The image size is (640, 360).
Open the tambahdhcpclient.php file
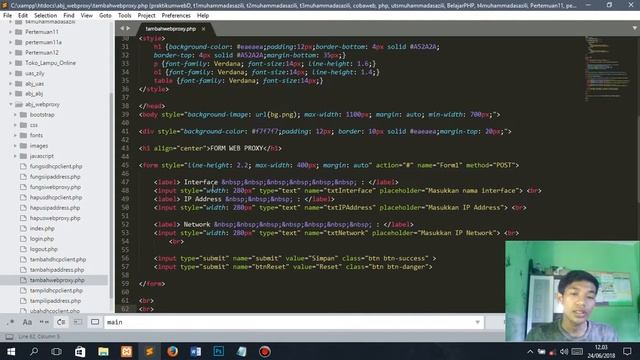58,260
